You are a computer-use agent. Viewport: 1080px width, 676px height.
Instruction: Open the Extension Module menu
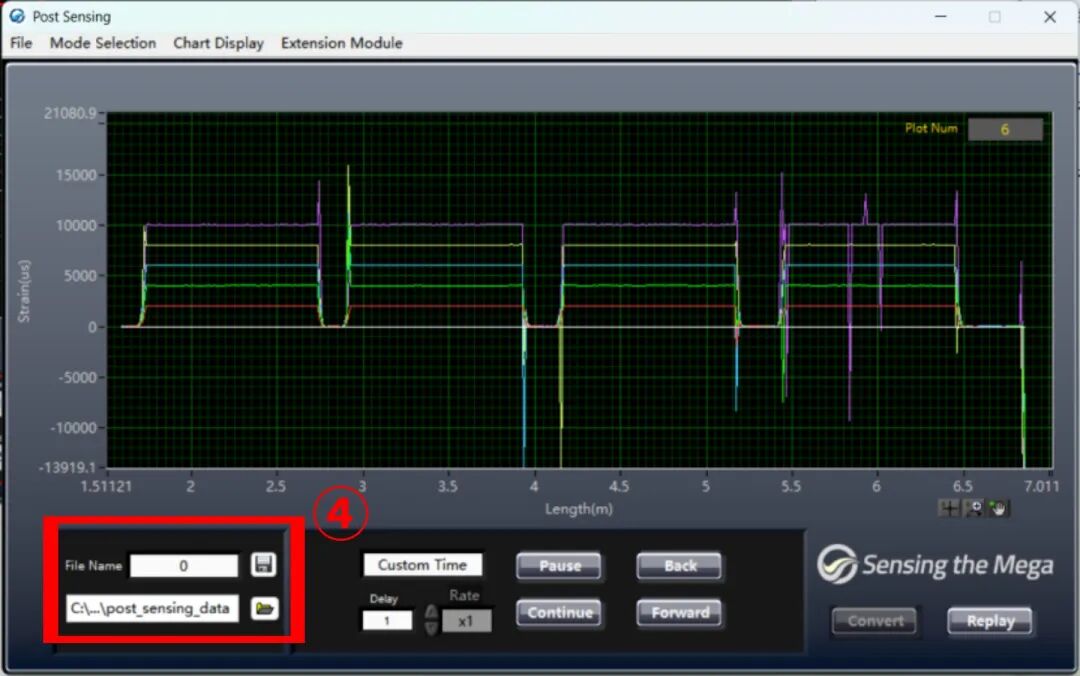click(341, 43)
